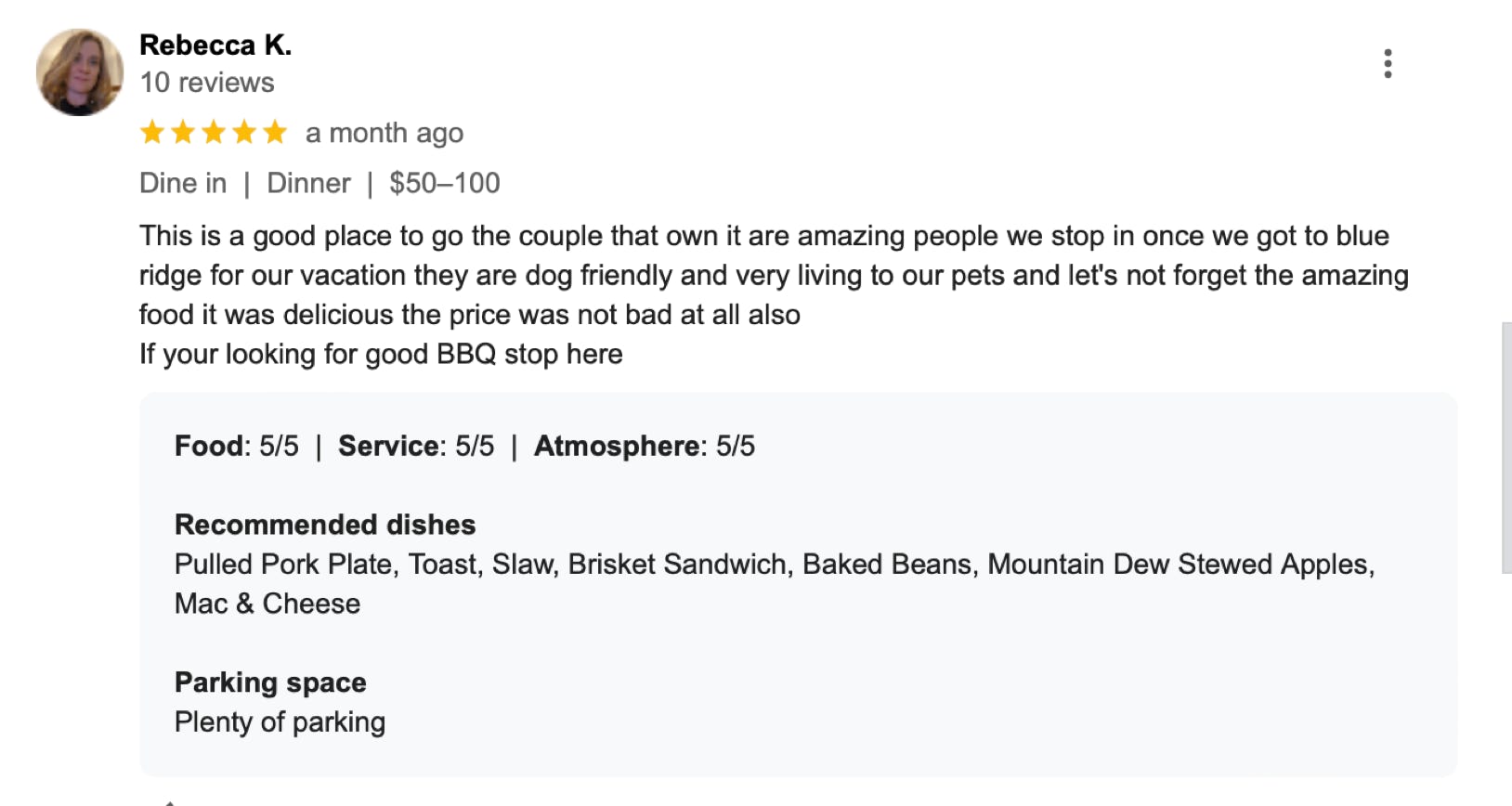
Task: Click Rebecca K.'s profile photo
Action: (80, 72)
